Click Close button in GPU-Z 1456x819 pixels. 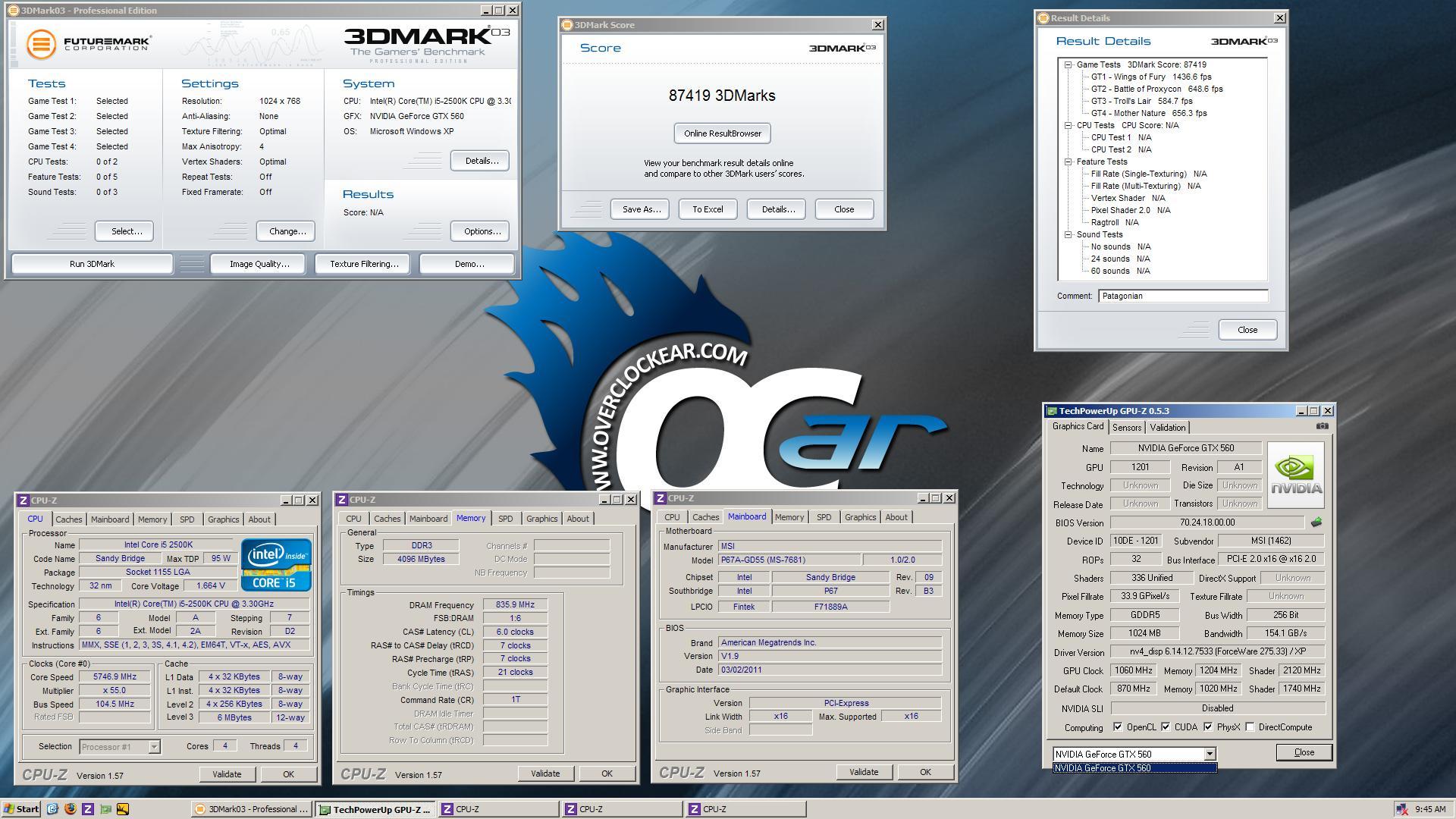[x=1304, y=752]
